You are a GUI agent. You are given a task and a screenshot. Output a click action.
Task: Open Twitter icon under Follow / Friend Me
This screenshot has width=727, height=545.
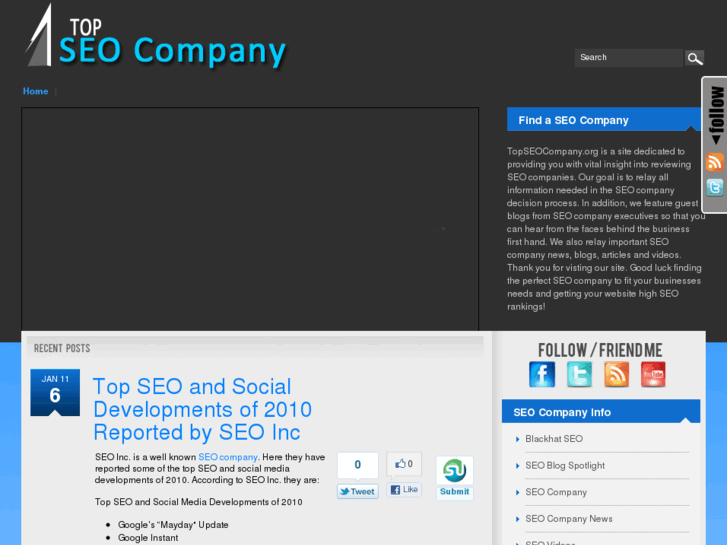(579, 374)
